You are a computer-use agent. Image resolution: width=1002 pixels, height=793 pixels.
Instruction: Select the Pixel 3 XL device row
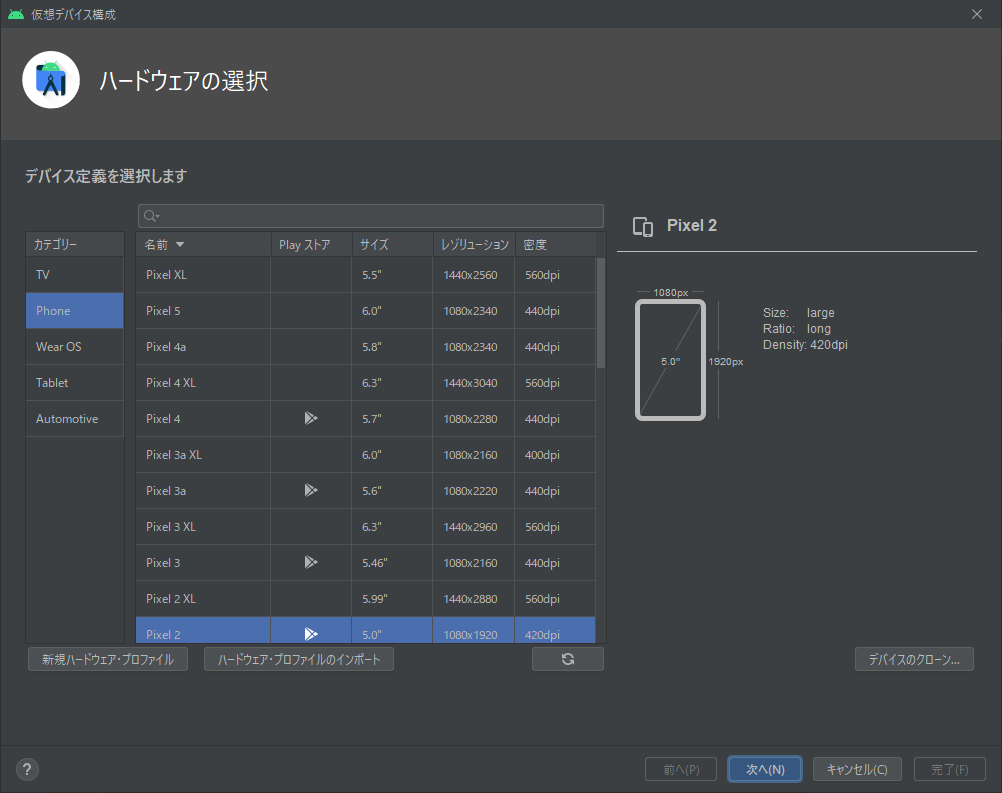[x=366, y=527]
